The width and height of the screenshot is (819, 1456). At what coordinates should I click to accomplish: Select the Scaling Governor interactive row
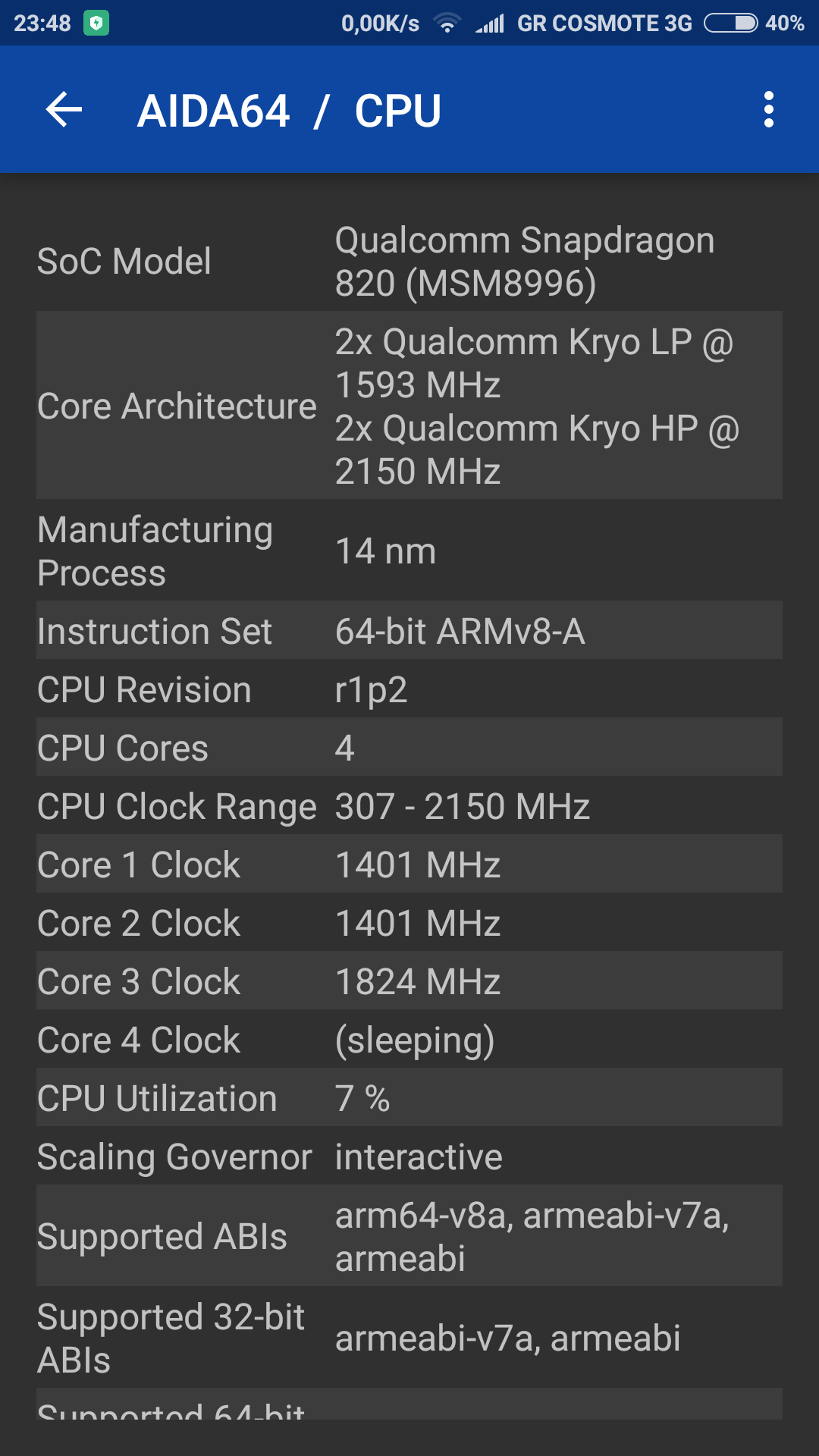(409, 1156)
